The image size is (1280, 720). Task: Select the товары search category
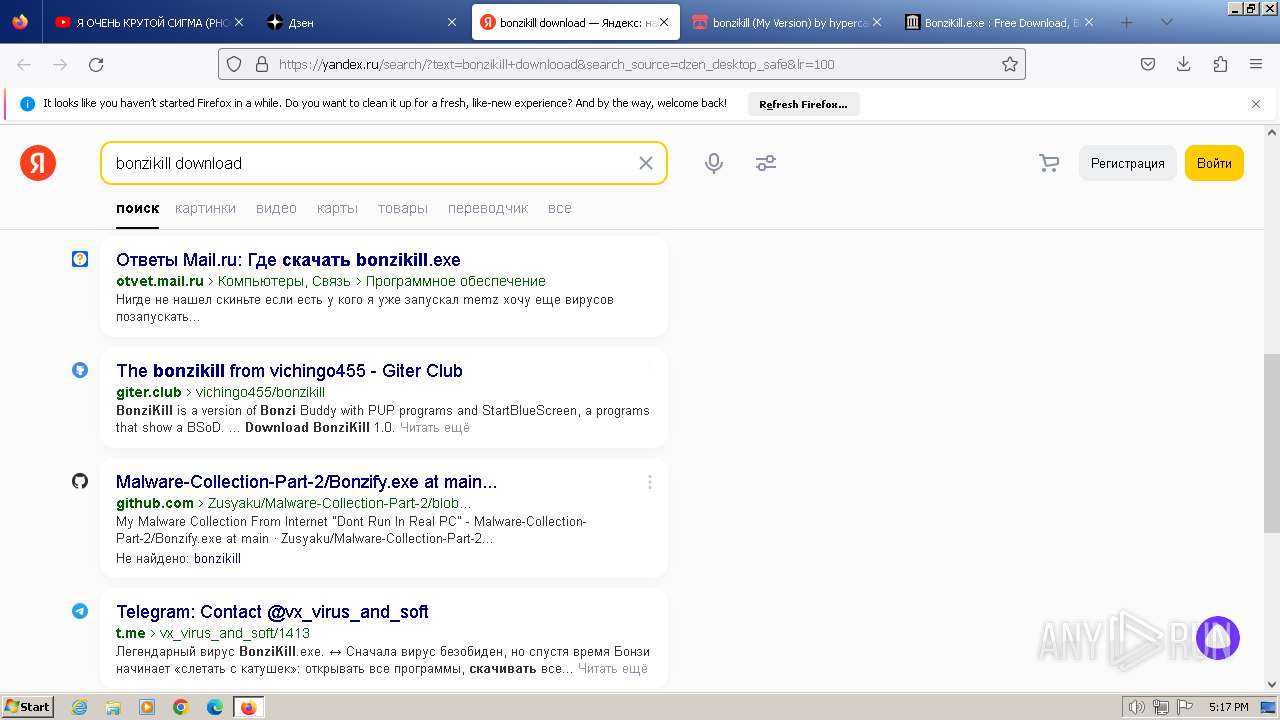pyautogui.click(x=403, y=208)
